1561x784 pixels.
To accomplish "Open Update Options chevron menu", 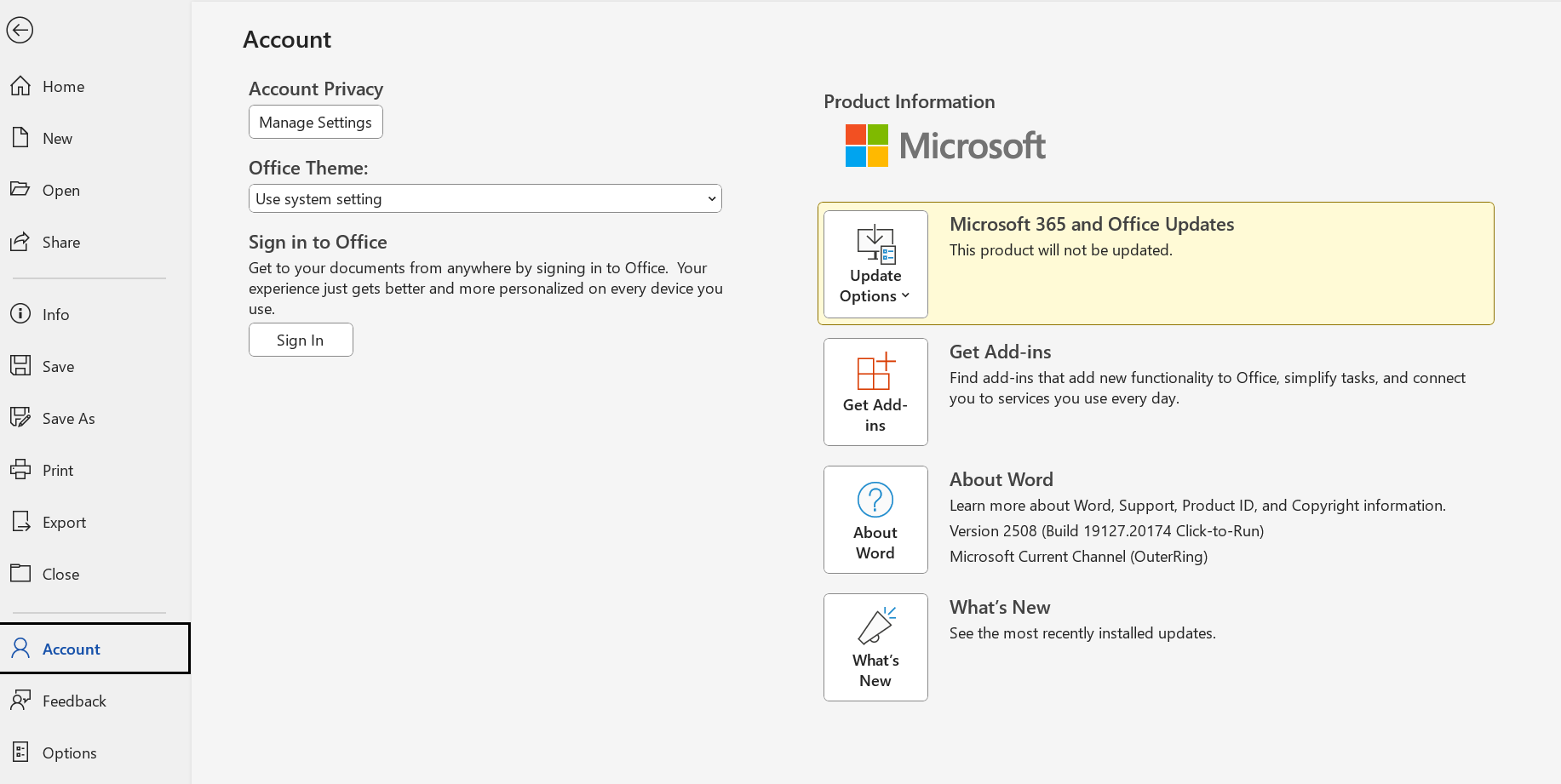I will [904, 295].
